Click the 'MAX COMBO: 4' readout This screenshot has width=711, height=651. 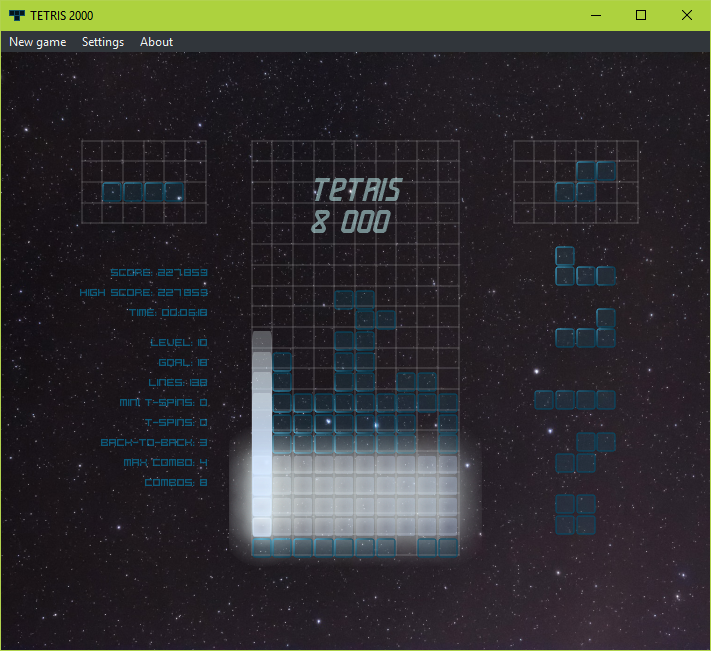166,462
